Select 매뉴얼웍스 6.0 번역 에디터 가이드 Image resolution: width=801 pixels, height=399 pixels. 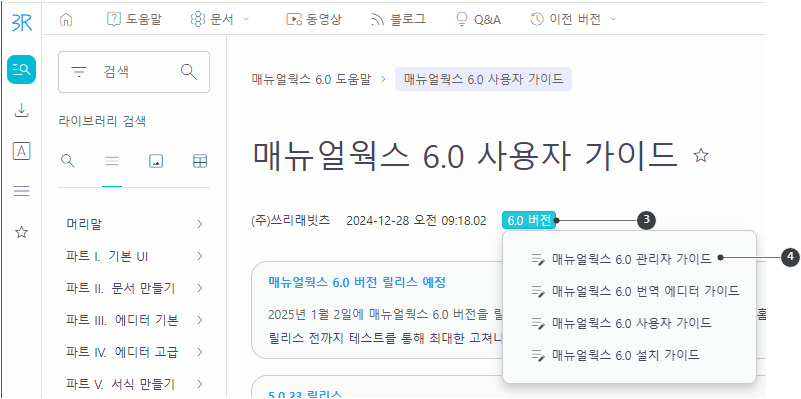(x=635, y=291)
